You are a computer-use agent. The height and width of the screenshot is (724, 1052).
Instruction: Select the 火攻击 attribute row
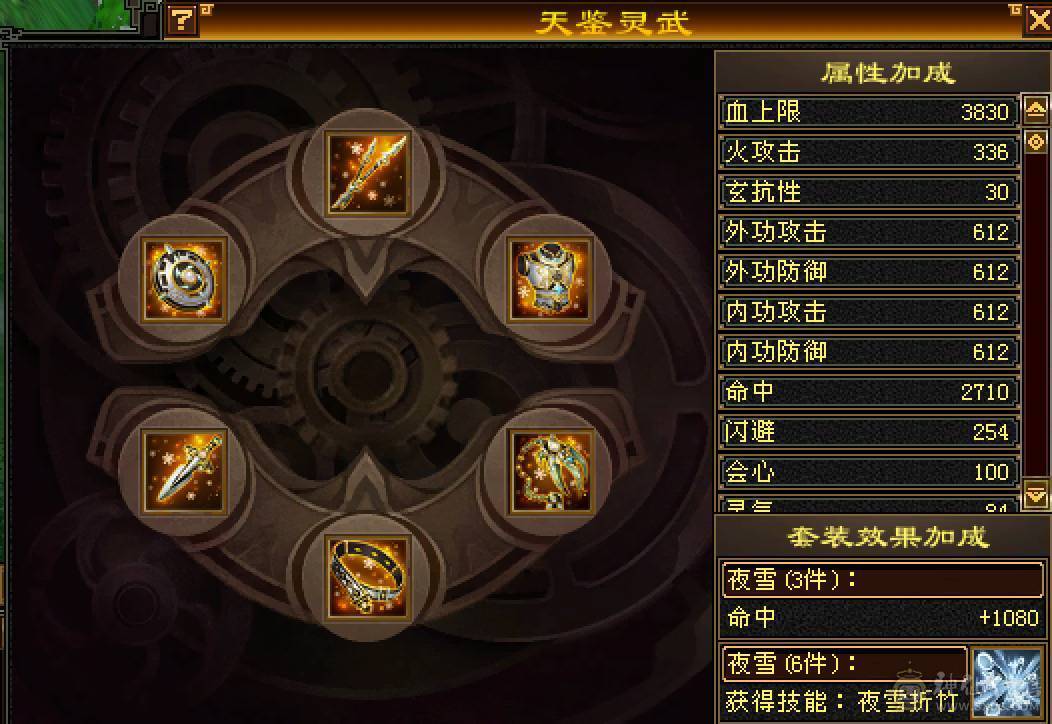pos(869,152)
